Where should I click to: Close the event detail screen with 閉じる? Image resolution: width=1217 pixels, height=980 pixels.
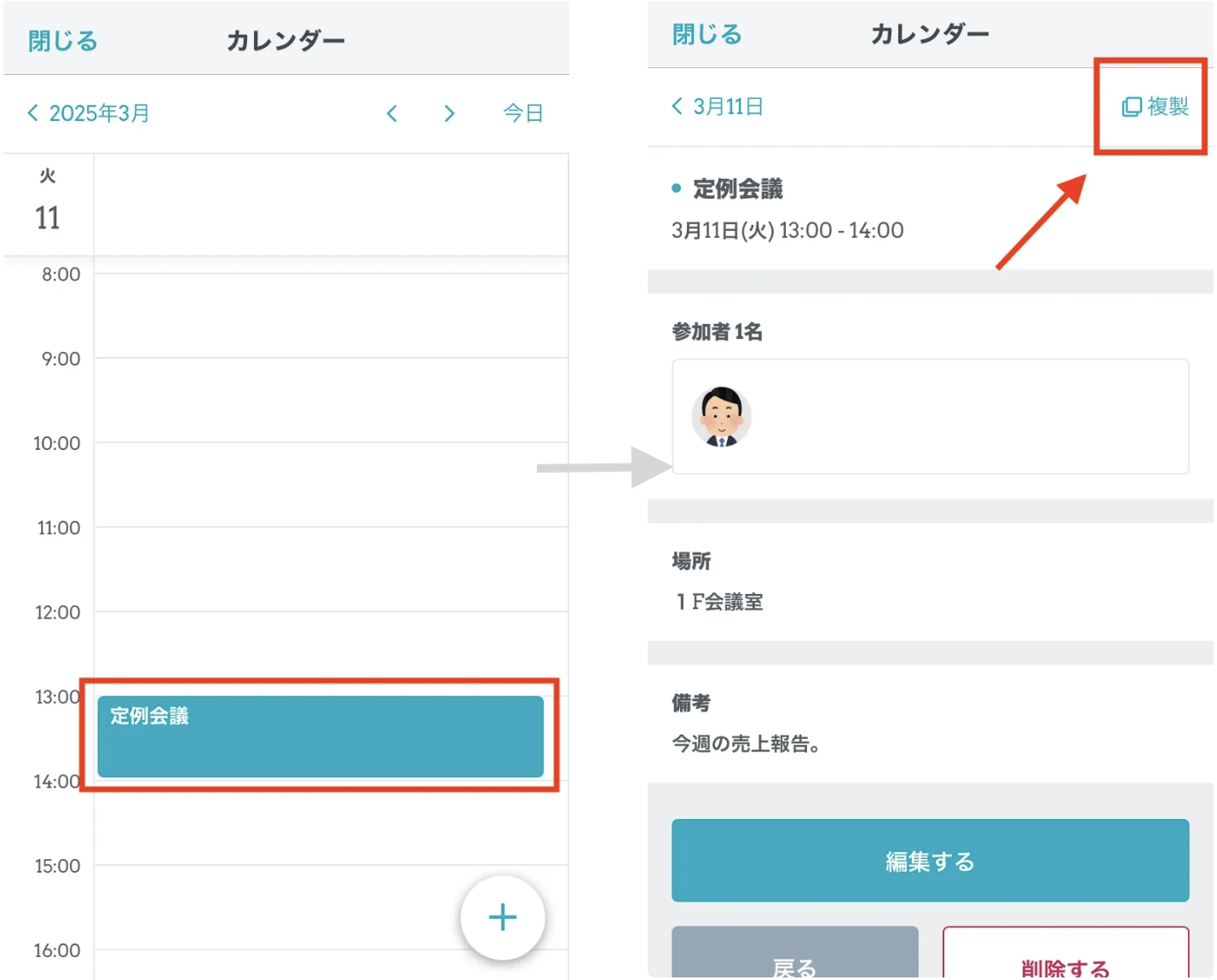(707, 34)
